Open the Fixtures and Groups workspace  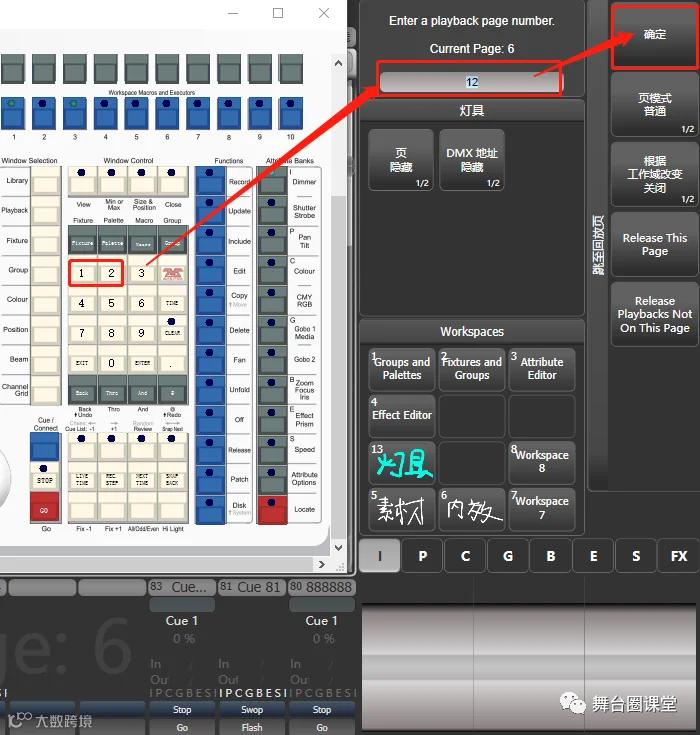[x=472, y=369]
